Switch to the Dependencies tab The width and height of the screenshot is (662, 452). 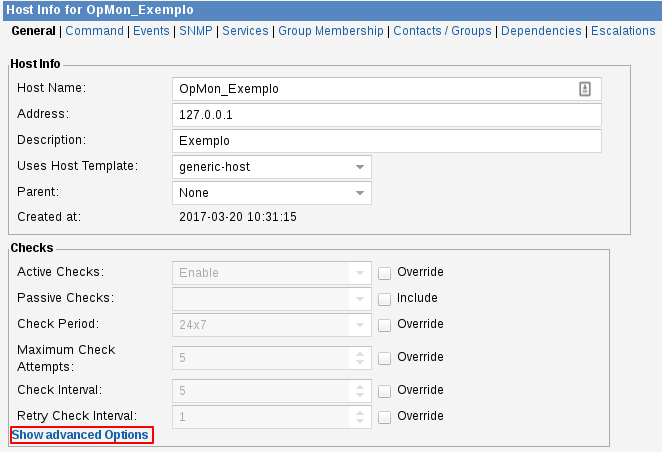pyautogui.click(x=541, y=31)
